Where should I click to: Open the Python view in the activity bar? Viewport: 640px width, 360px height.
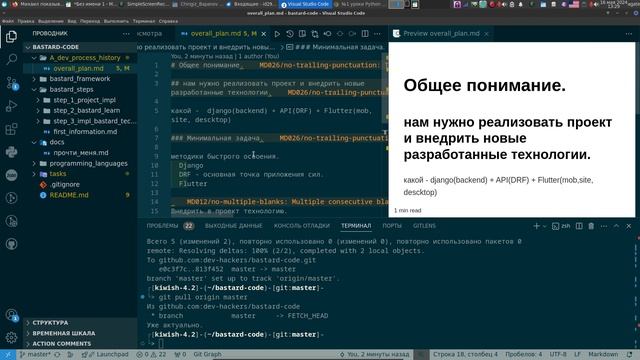coord(11,152)
